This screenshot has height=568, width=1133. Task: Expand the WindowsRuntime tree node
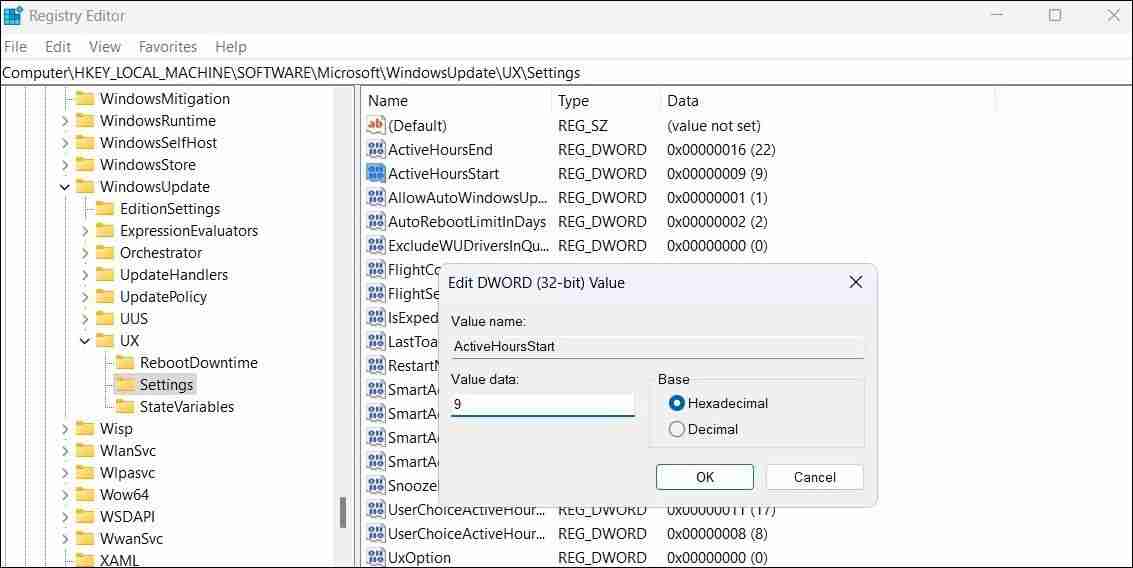click(65, 121)
